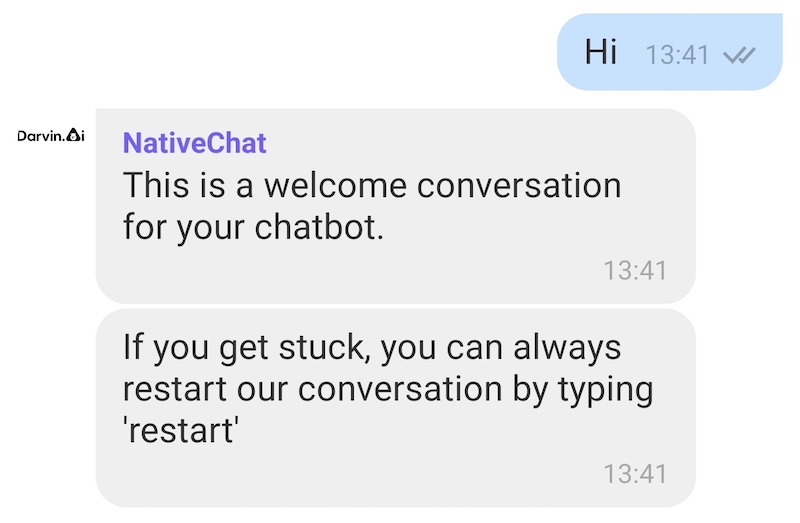Click the 'for your chatbot.' text line
The image size is (800, 523).
click(x=253, y=227)
